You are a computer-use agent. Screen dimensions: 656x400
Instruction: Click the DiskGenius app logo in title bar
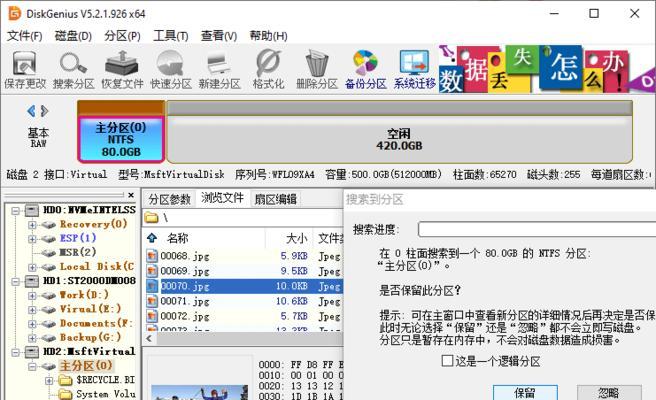(x=14, y=13)
